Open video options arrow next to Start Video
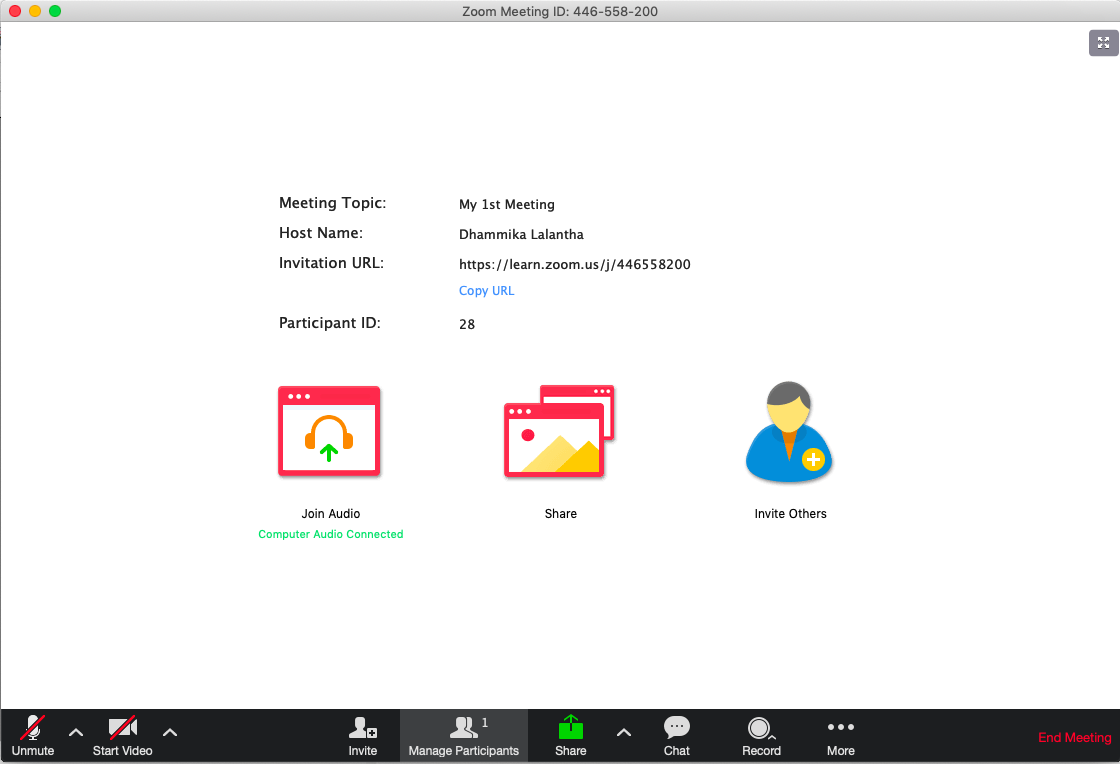This screenshot has width=1120, height=764. (170, 733)
